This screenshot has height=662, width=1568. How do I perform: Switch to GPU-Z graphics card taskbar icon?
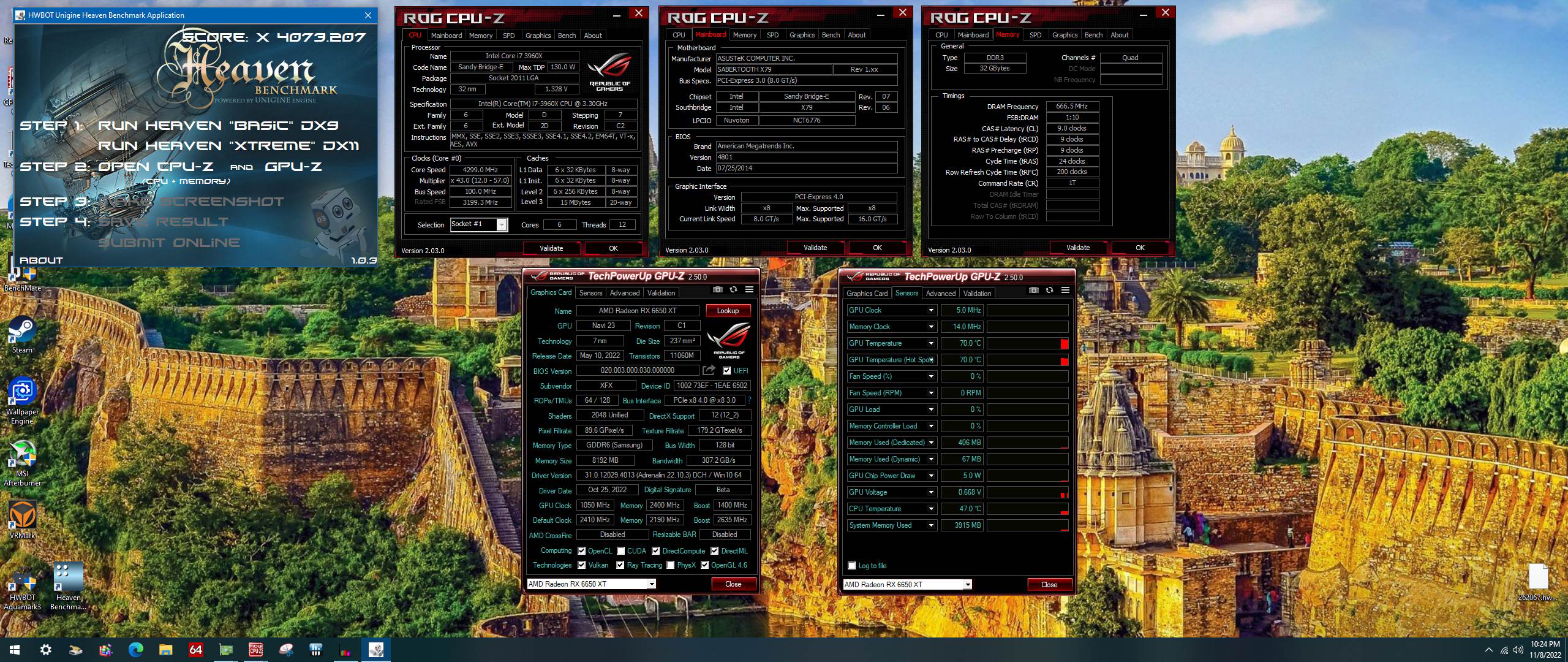[225, 650]
